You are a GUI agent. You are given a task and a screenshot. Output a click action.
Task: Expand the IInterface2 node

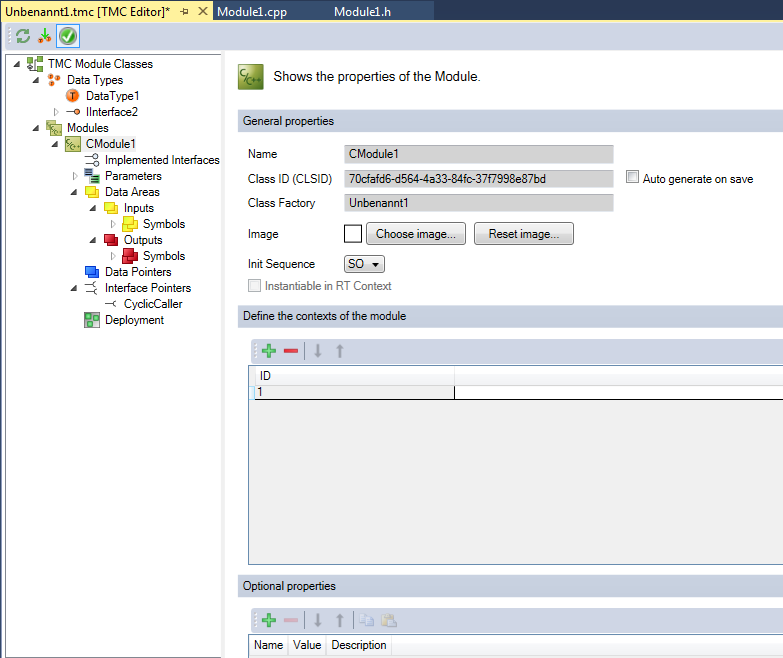[55, 112]
